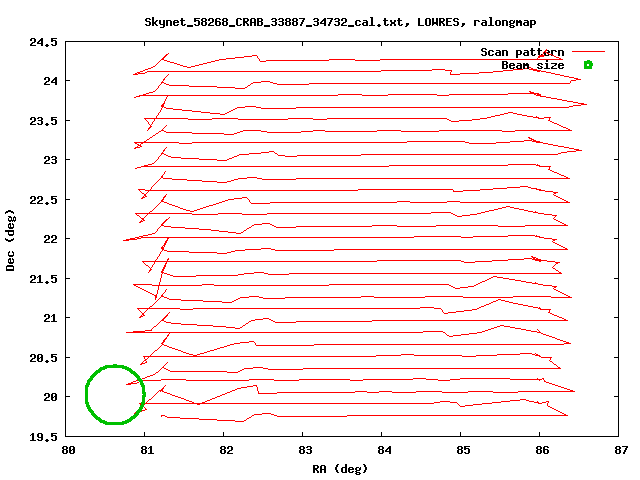Screen dimensions: 640x480
Task: Click the y-axis tick label 24
Action: (x=51, y=81)
